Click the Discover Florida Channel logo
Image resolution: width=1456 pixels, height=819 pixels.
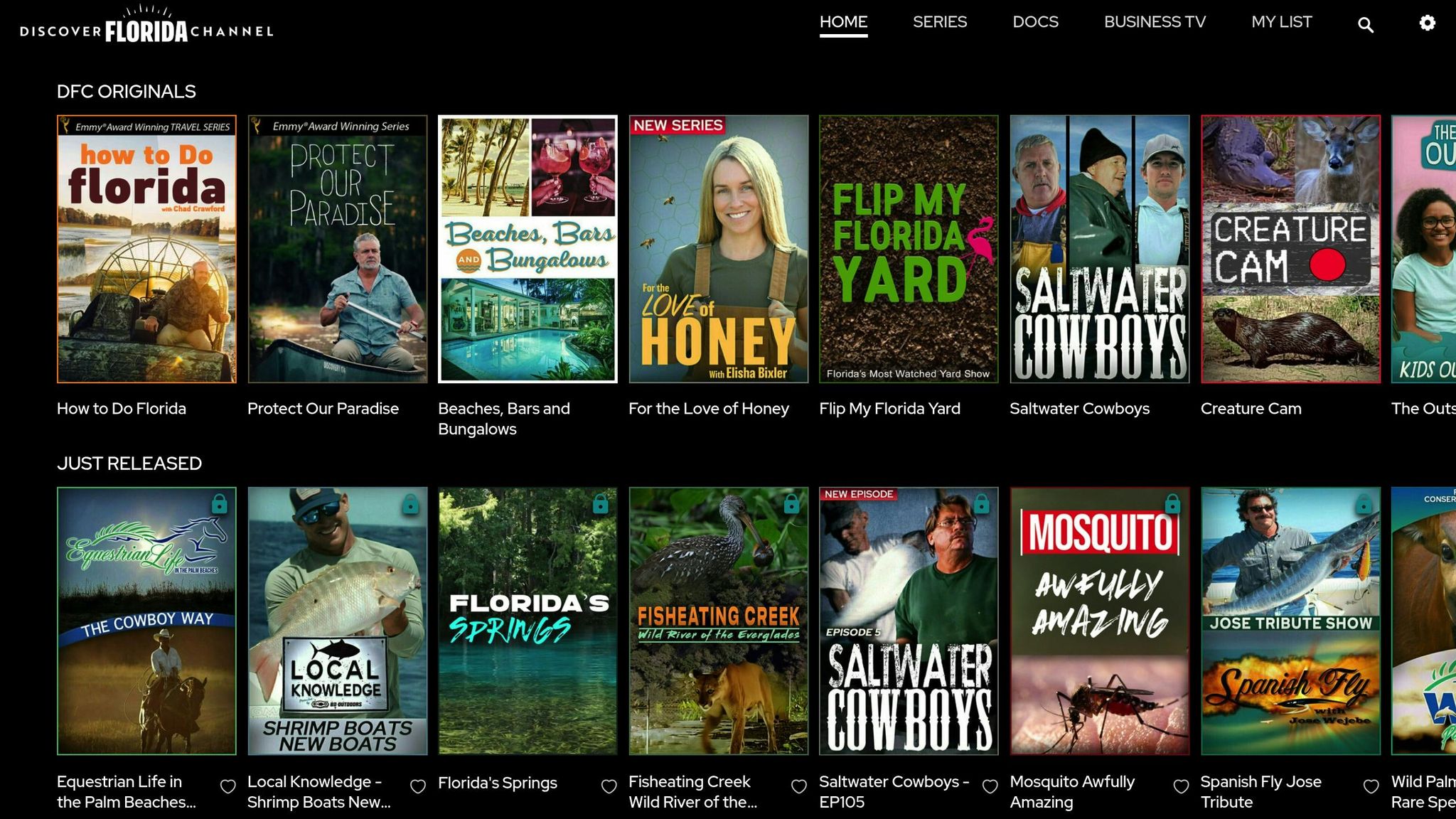[146, 25]
